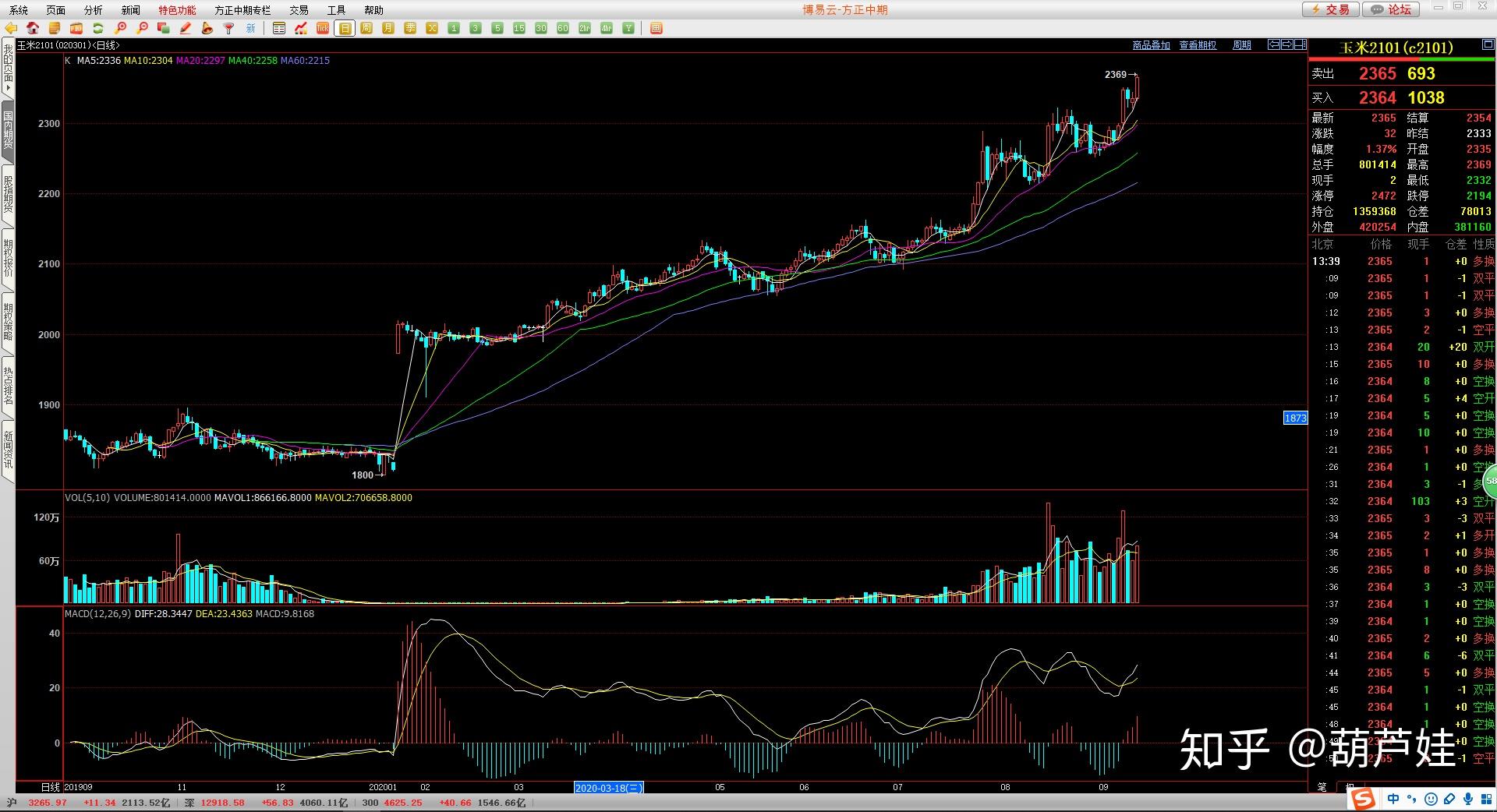Switch to 4hr period icon
The width and height of the screenshot is (1497, 812).
point(607,29)
